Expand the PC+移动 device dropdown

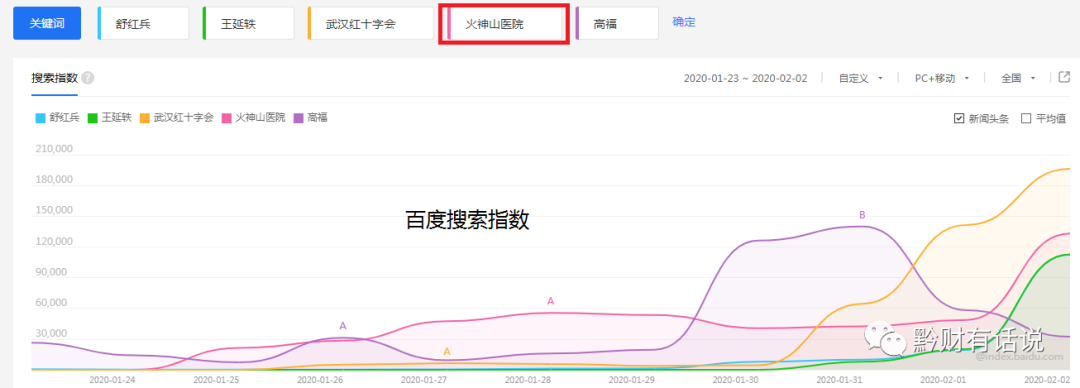tap(942, 78)
